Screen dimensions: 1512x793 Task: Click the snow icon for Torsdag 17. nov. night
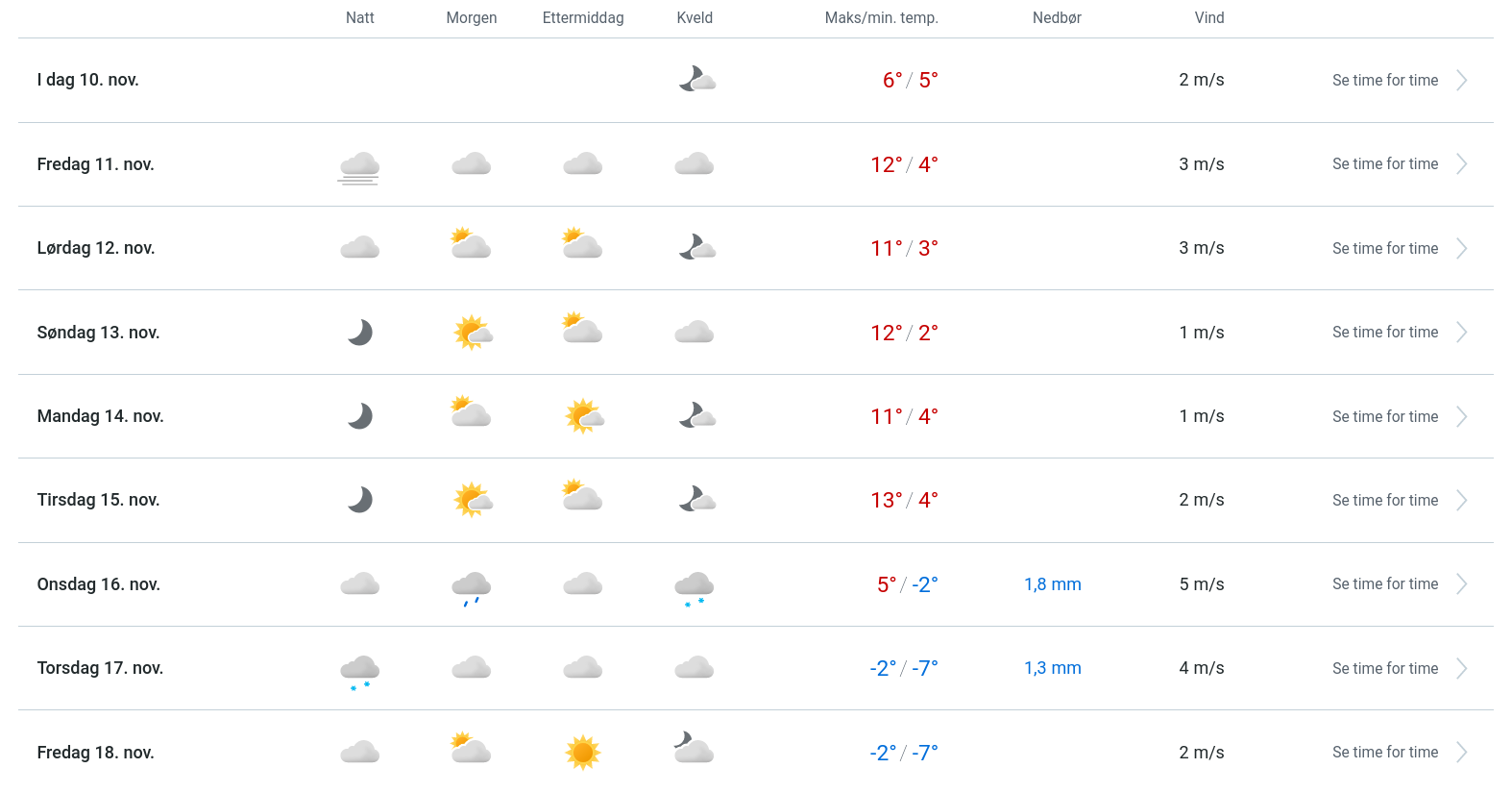point(359,671)
